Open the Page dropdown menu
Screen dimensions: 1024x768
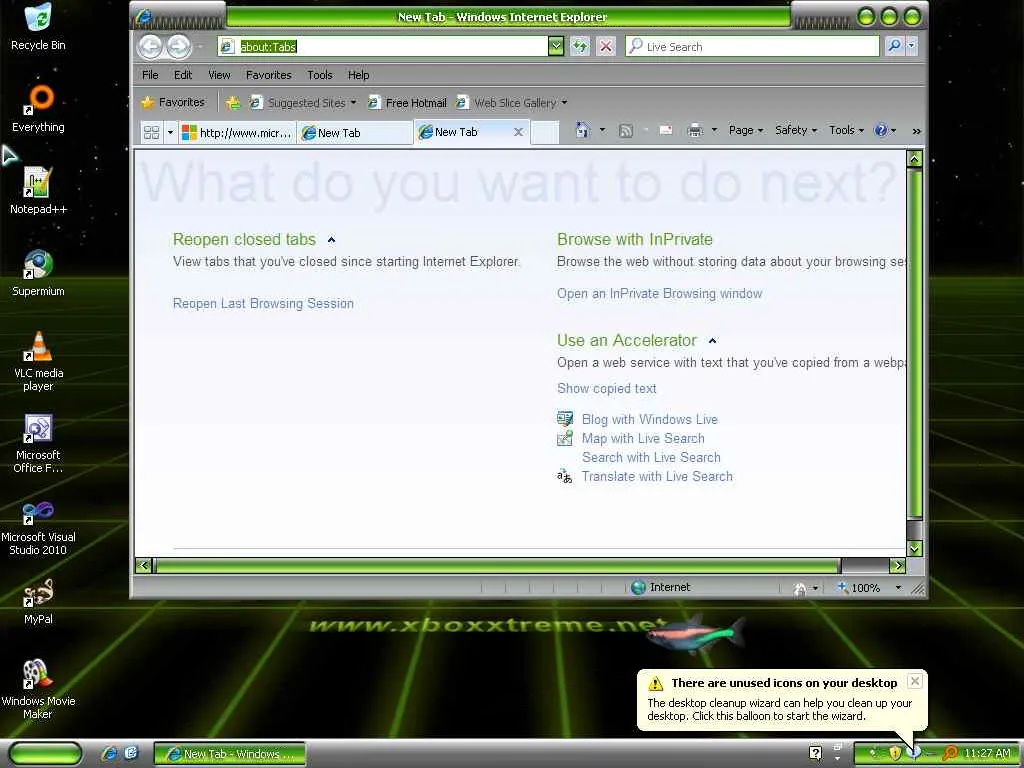[746, 130]
